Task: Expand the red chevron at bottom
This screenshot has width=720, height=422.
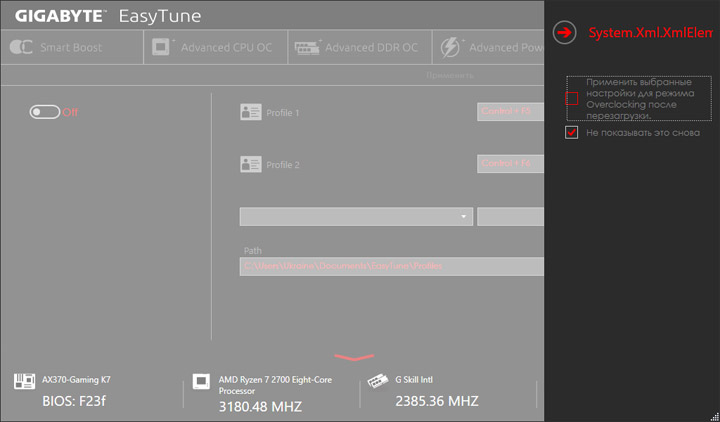Action: [x=354, y=357]
